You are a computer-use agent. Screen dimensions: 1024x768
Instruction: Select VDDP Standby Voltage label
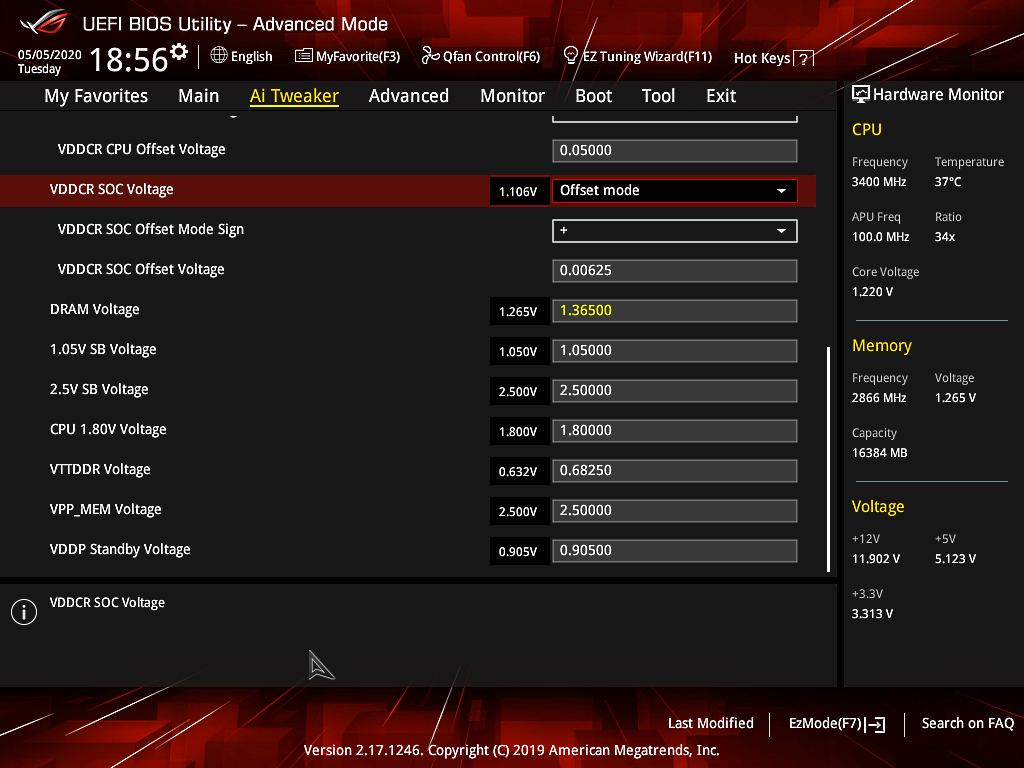pyautogui.click(x=120, y=549)
